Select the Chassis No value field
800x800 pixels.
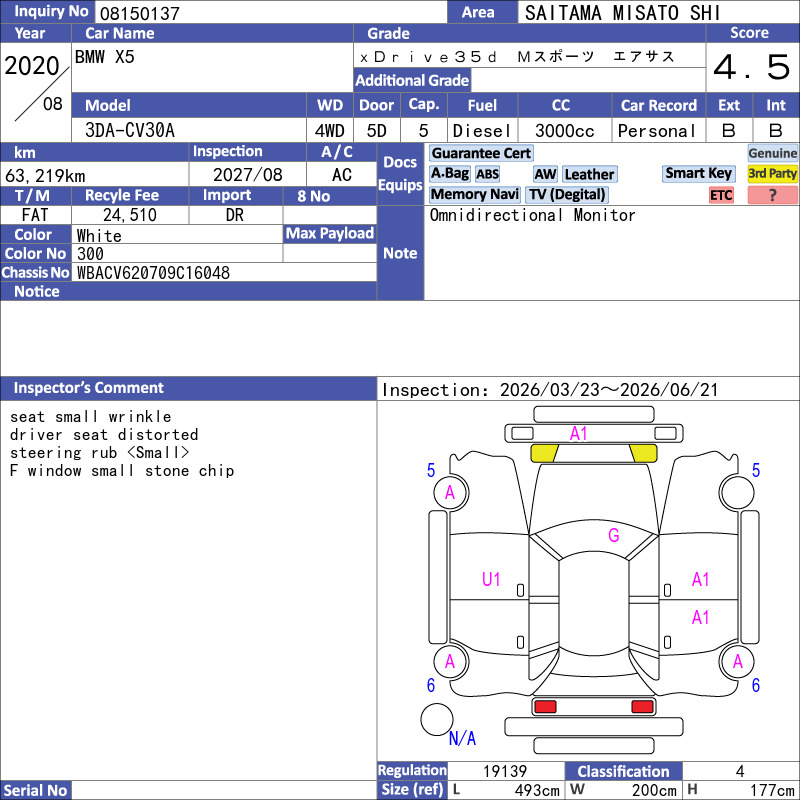(224, 272)
